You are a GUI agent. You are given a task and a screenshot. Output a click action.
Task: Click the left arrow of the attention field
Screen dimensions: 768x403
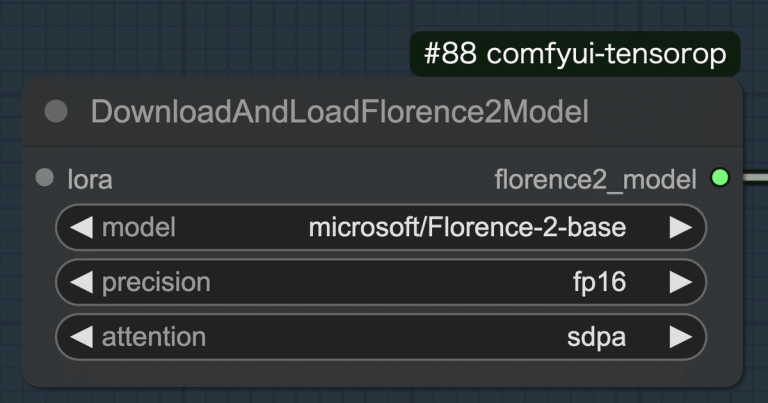click(81, 337)
